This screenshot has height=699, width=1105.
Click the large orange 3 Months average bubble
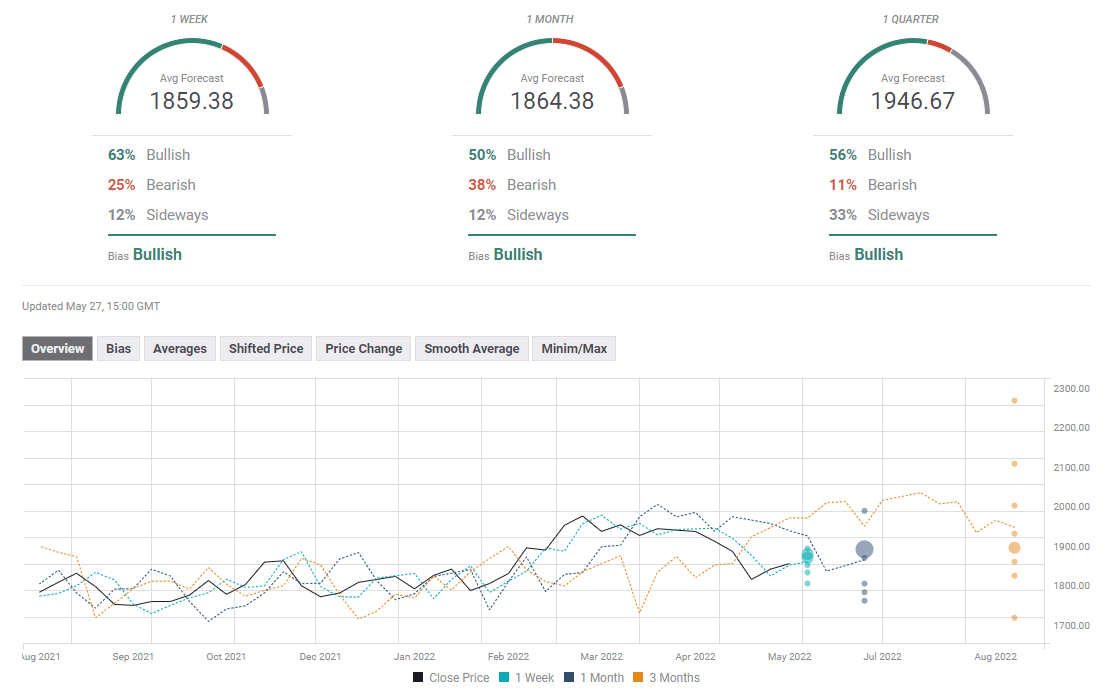(x=1014, y=547)
